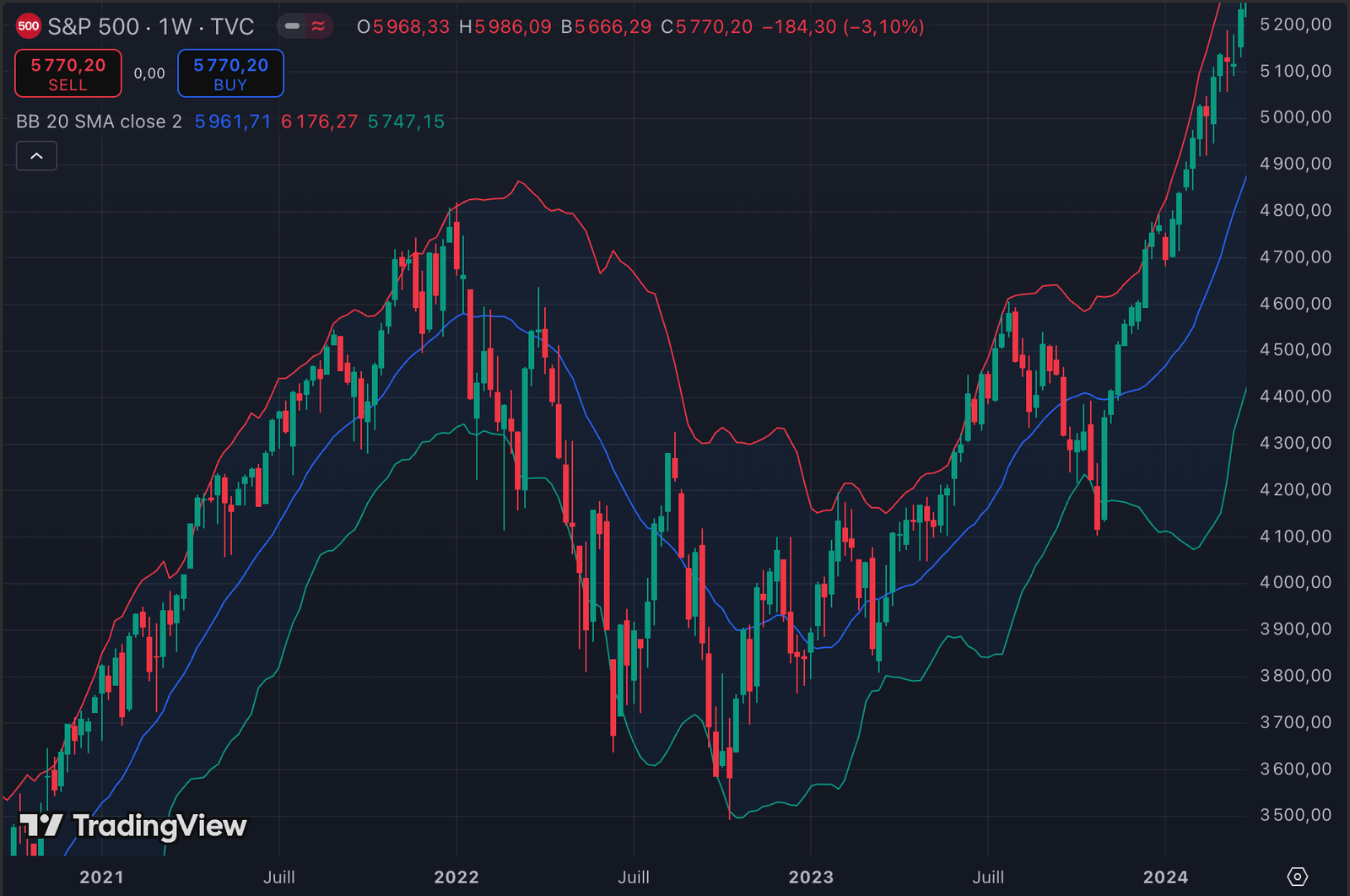Toggle the market status indicator pill
Screen dimensions: 1350x896
coord(305,26)
